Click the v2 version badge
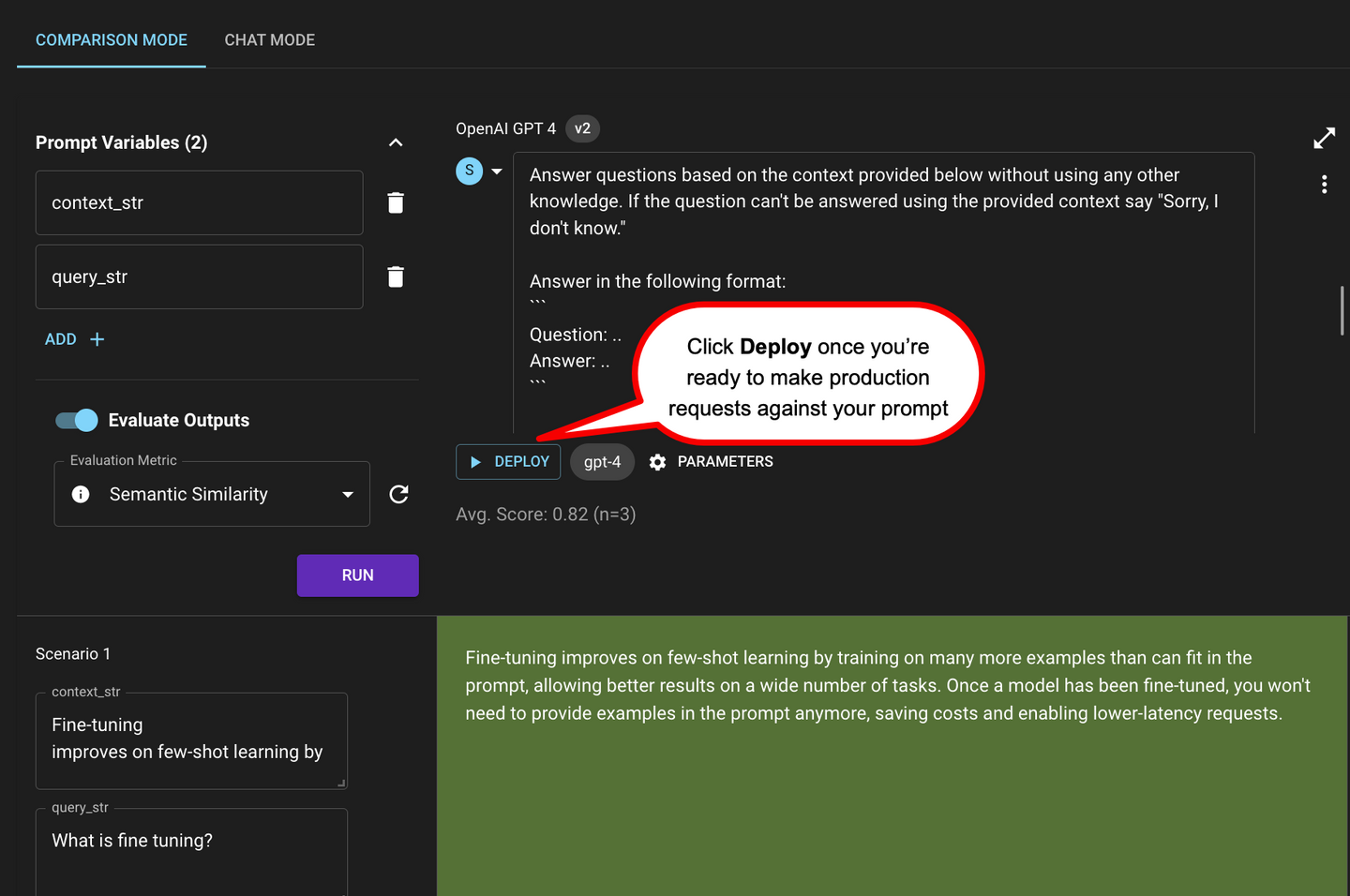The image size is (1350, 896). coord(582,128)
